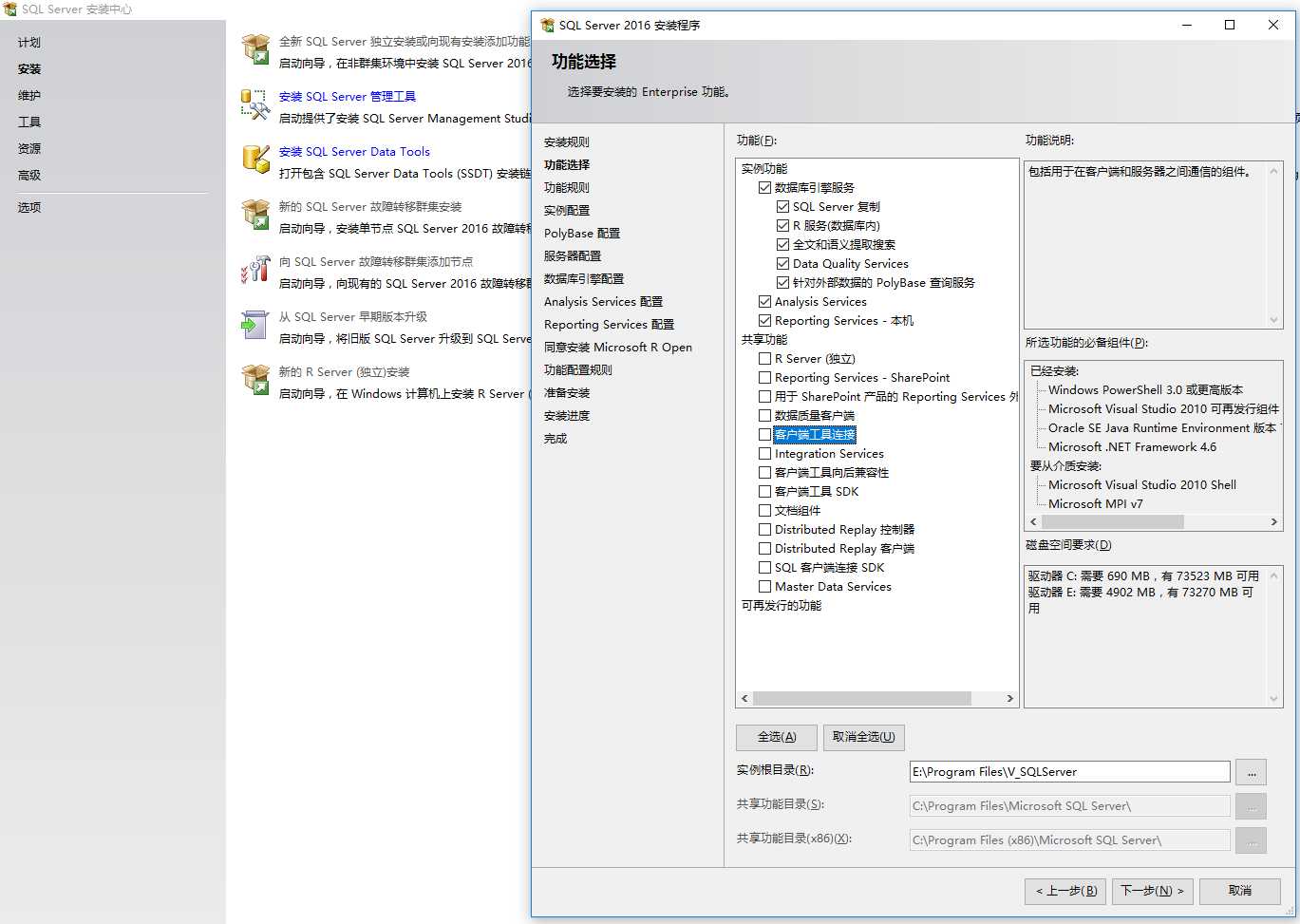This screenshot has height=924, width=1300.
Task: Click feature list horizontal scrollbar right arrow
Action: coord(1009,698)
